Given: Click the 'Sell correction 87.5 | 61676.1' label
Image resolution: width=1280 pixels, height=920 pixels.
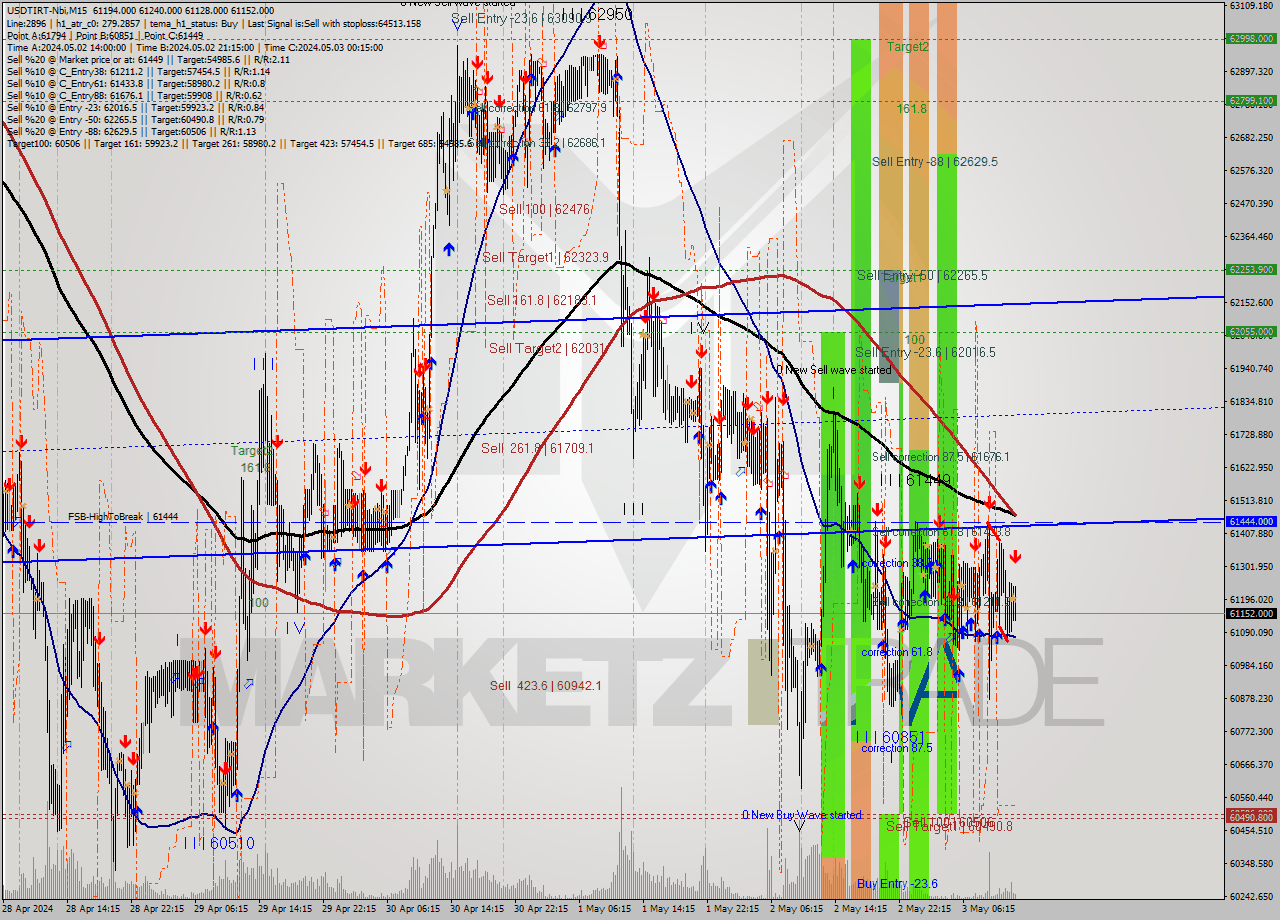Looking at the screenshot, I should point(940,457).
